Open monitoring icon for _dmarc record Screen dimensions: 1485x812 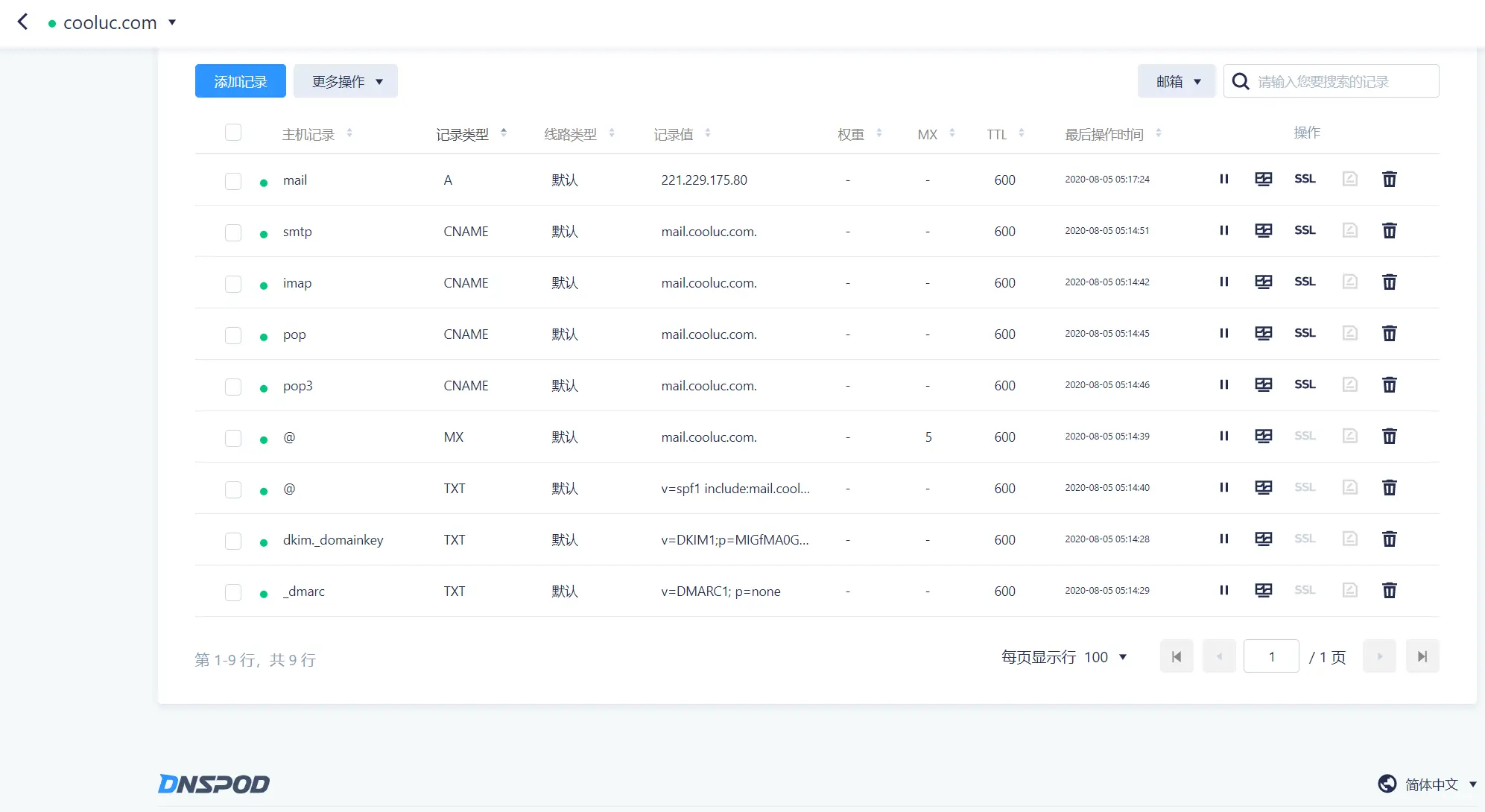click(1264, 590)
